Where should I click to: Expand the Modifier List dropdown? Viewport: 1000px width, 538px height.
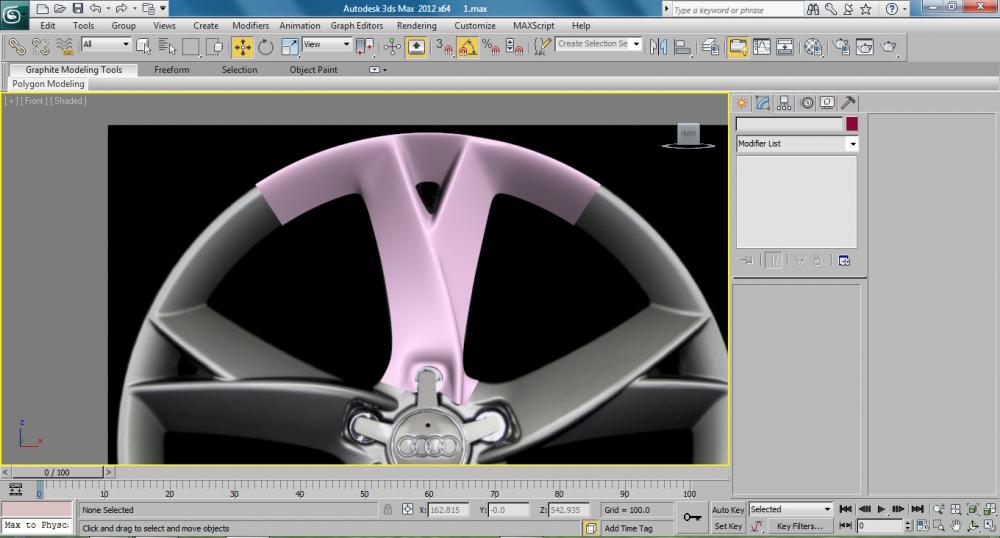pyautogui.click(x=852, y=144)
